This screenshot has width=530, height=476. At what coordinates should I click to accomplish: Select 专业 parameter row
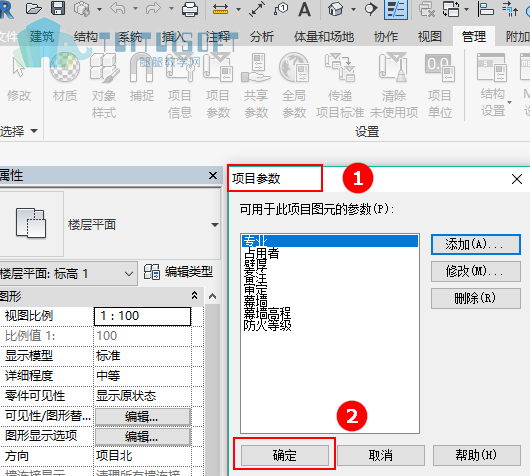[x=329, y=241]
